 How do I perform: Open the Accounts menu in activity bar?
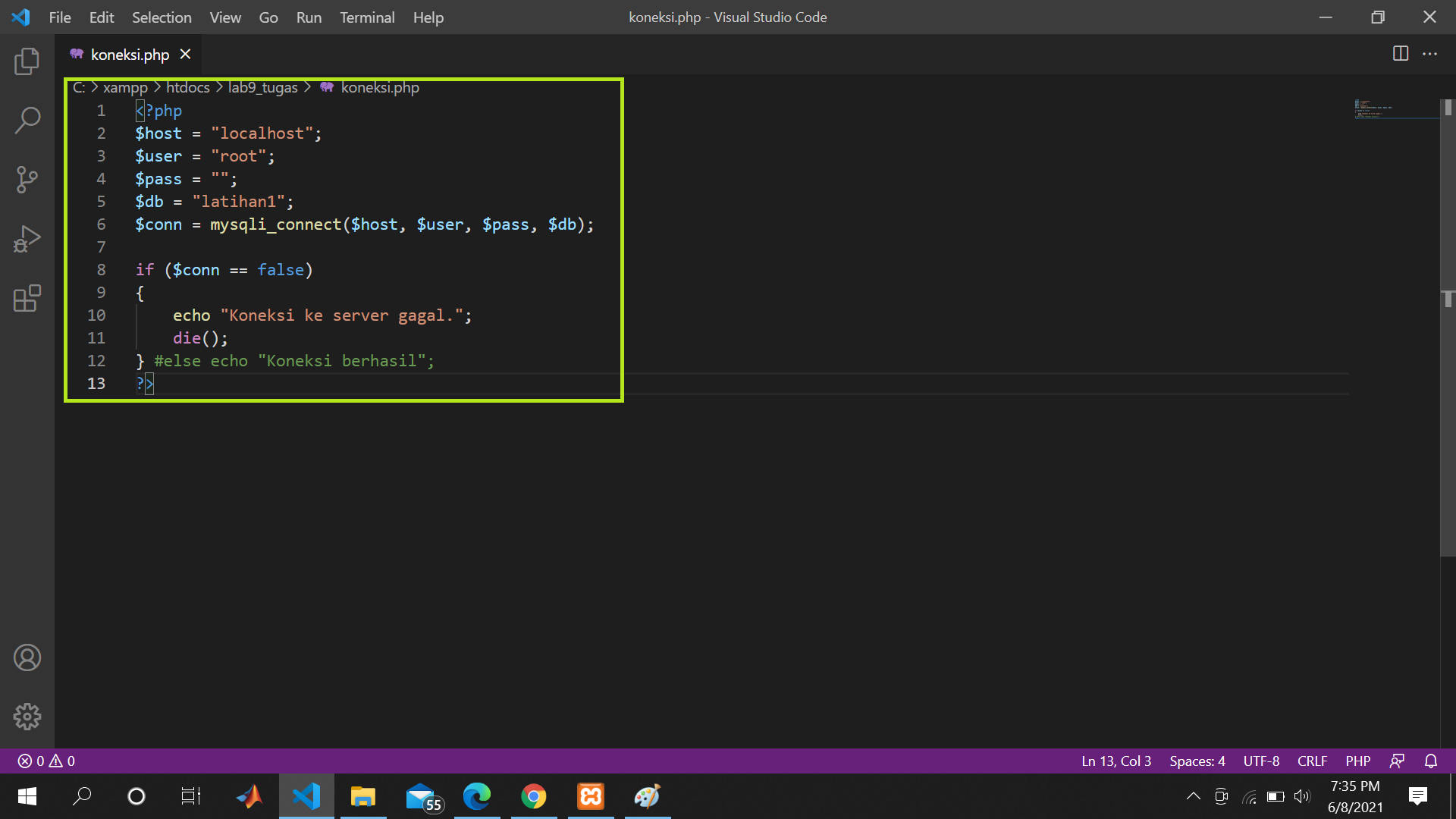point(27,657)
